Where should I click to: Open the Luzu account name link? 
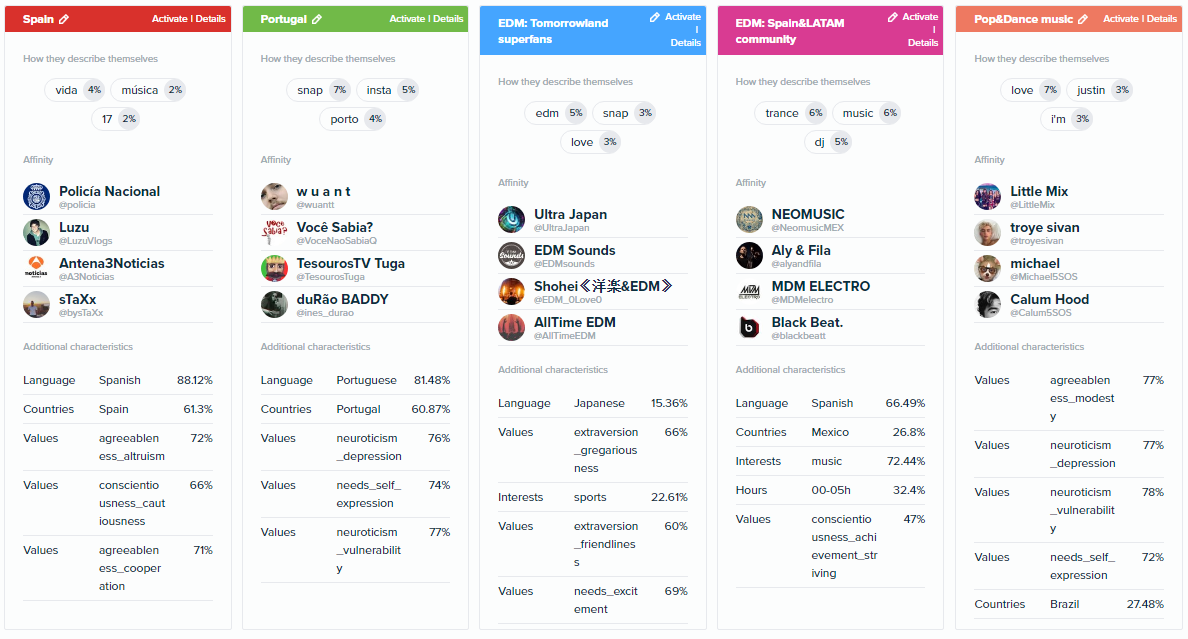pyautogui.click(x=74, y=227)
